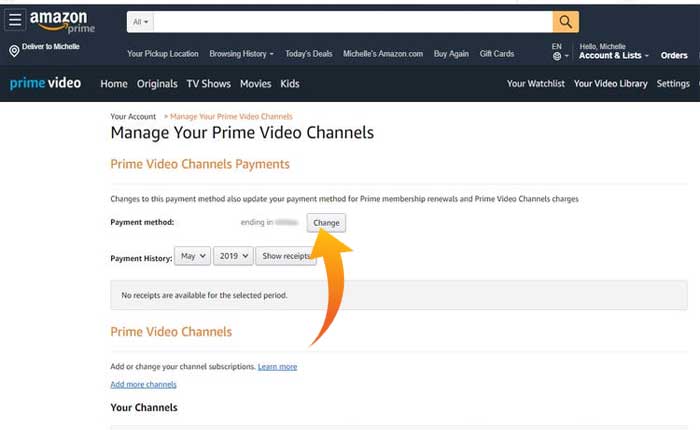Open the Originals tab in Prime Video
This screenshot has width=700, height=430.
(x=157, y=84)
